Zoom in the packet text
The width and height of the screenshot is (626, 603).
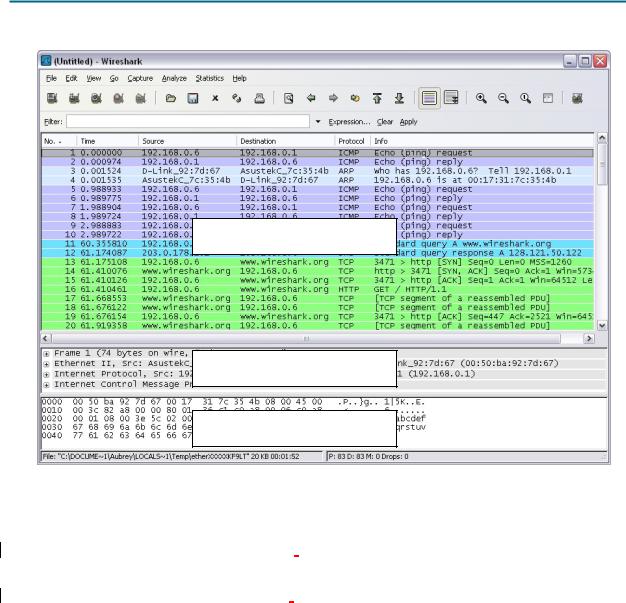click(481, 98)
